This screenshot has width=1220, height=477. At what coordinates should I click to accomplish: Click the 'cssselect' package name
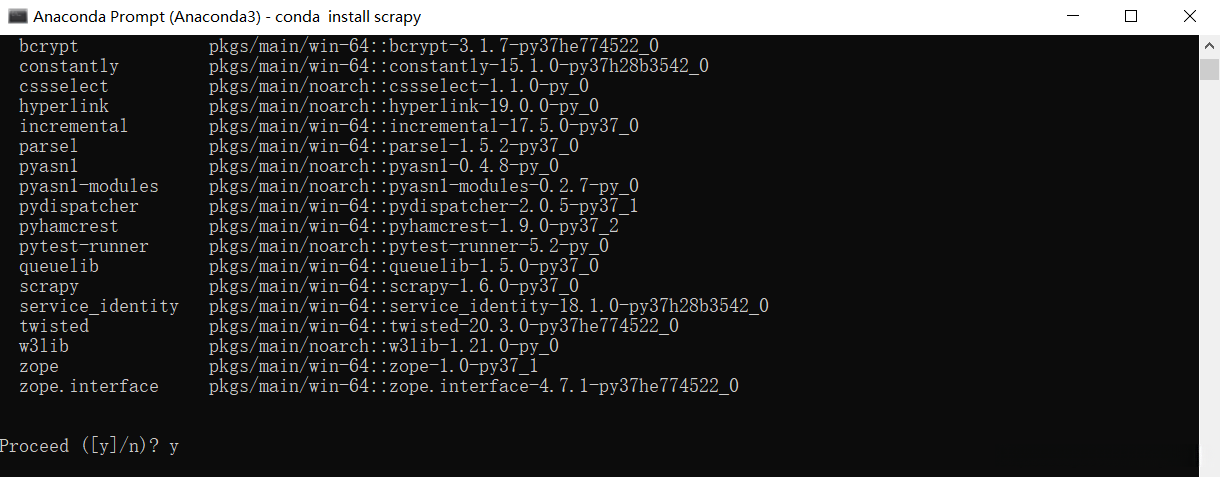pyautogui.click(x=64, y=86)
